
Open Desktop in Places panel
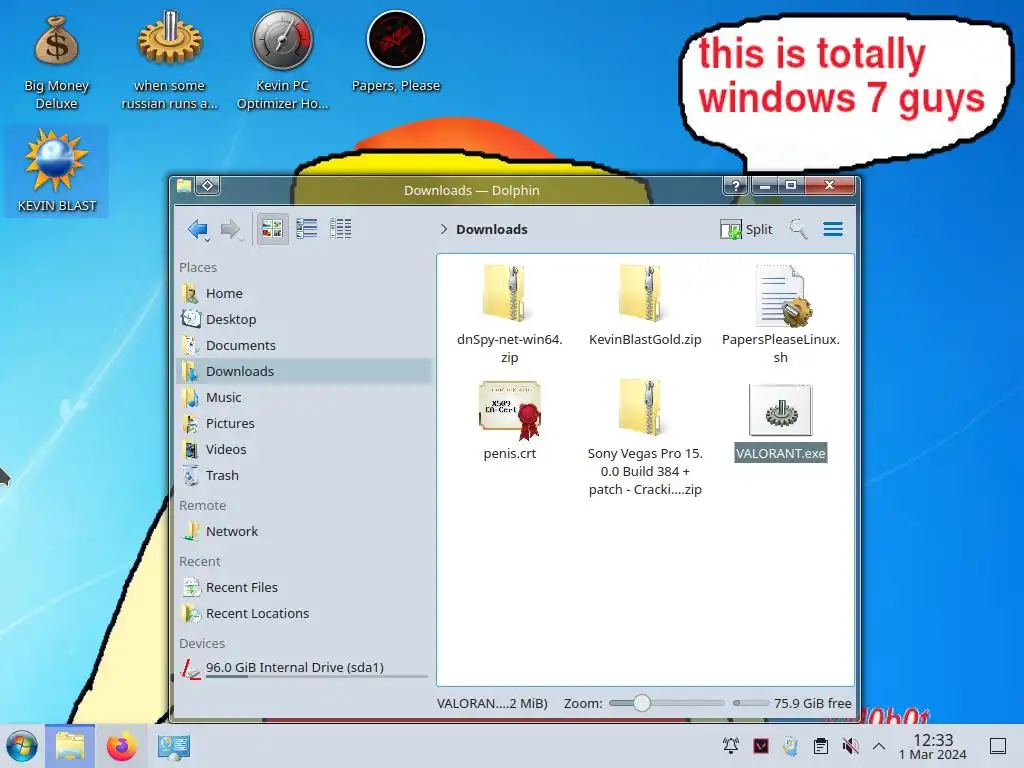pyautogui.click(x=304, y=319)
